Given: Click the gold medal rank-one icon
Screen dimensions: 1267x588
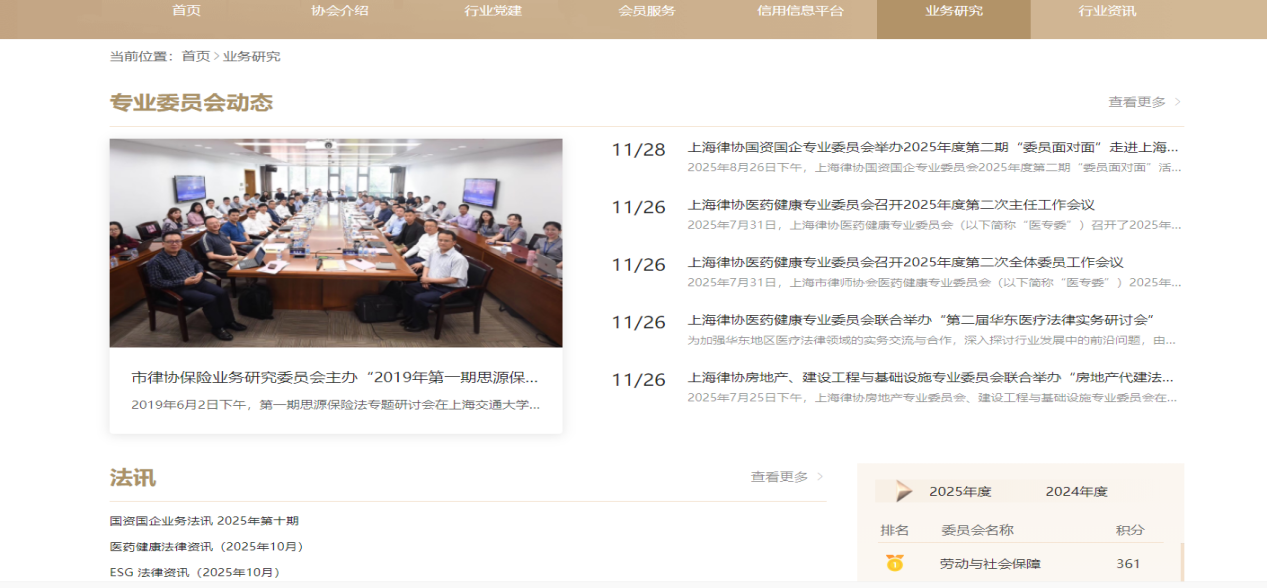Looking at the screenshot, I should point(894,563).
